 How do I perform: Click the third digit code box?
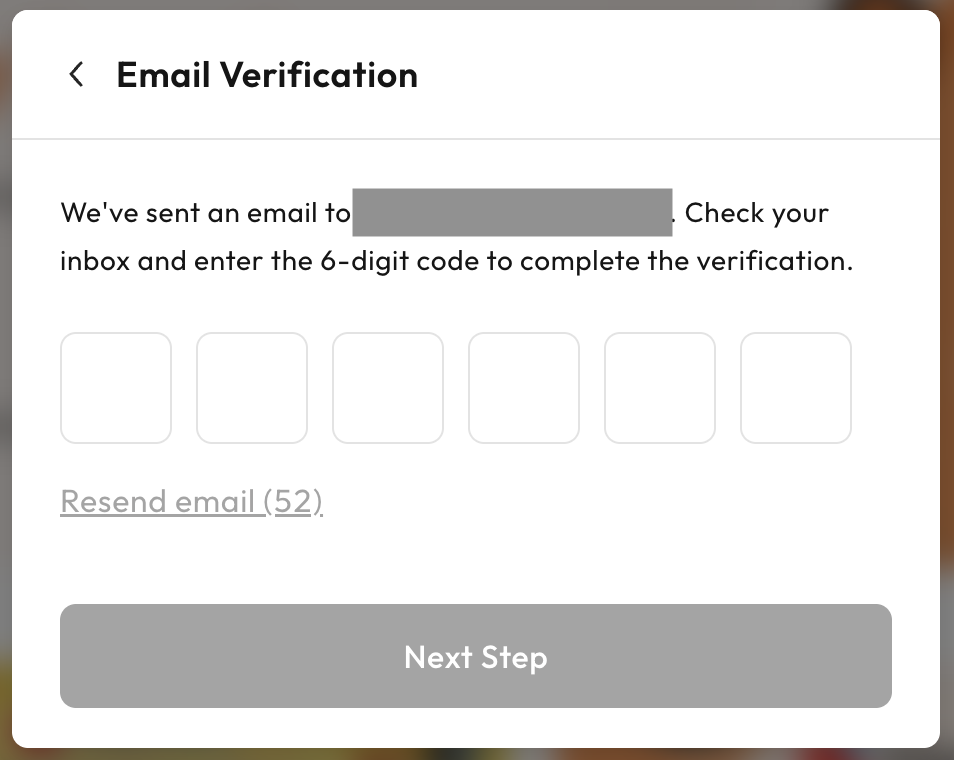[388, 388]
